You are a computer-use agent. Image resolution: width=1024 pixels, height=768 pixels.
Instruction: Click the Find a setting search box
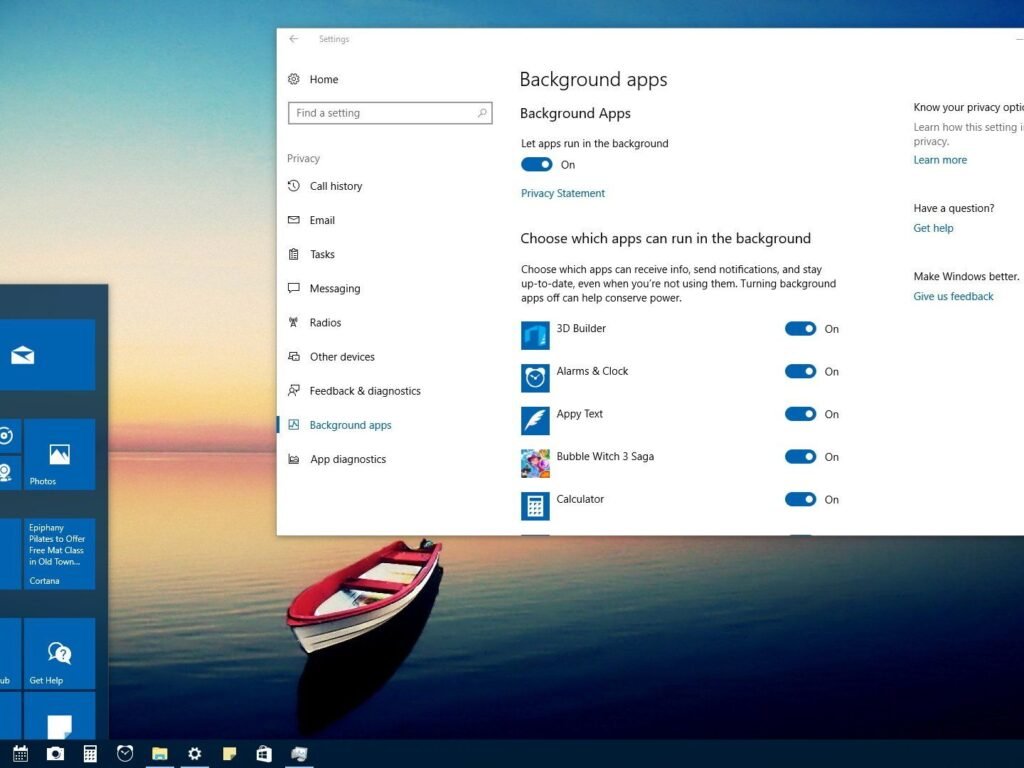[381, 113]
